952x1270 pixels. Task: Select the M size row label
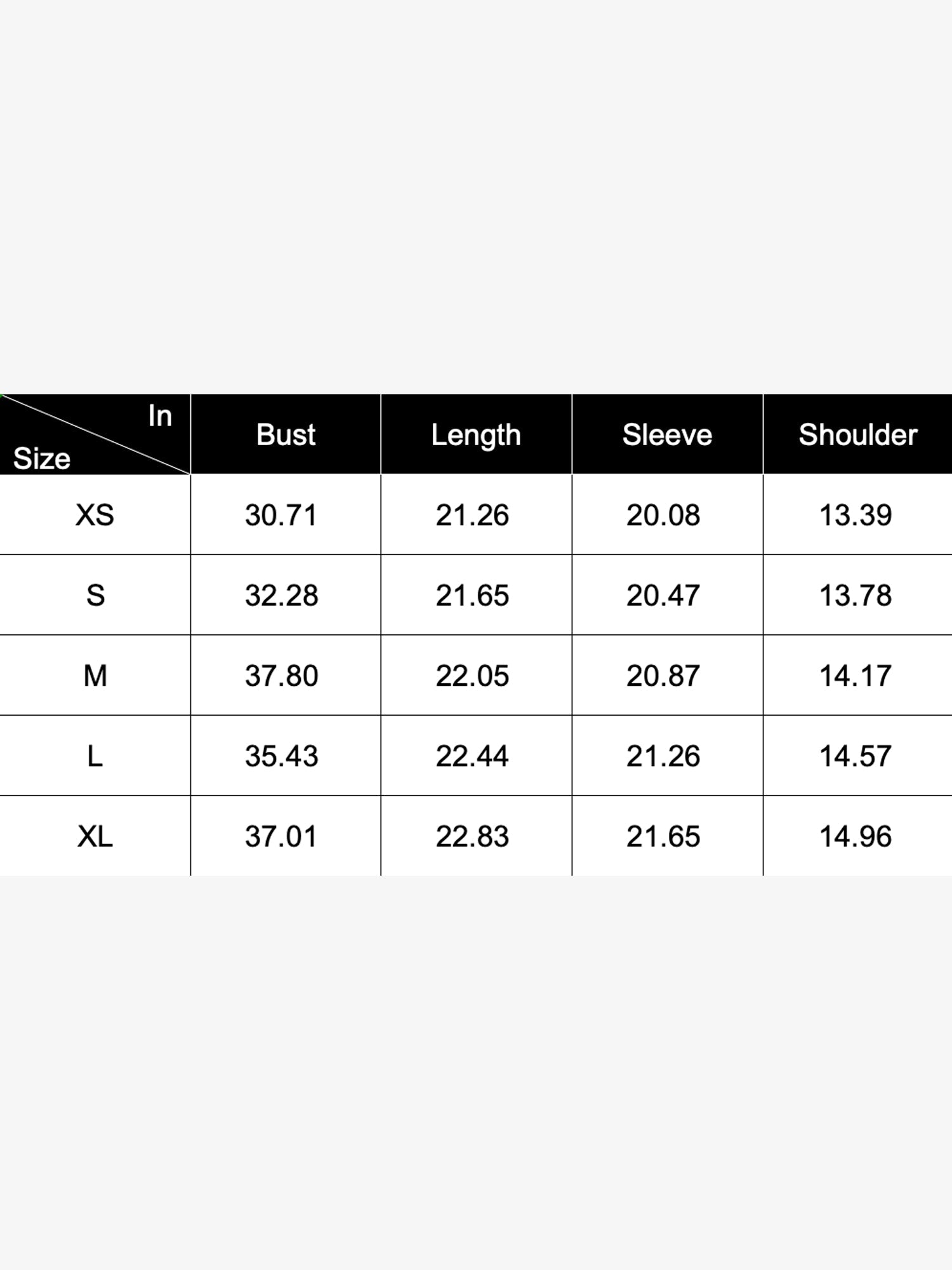pyautogui.click(x=95, y=676)
